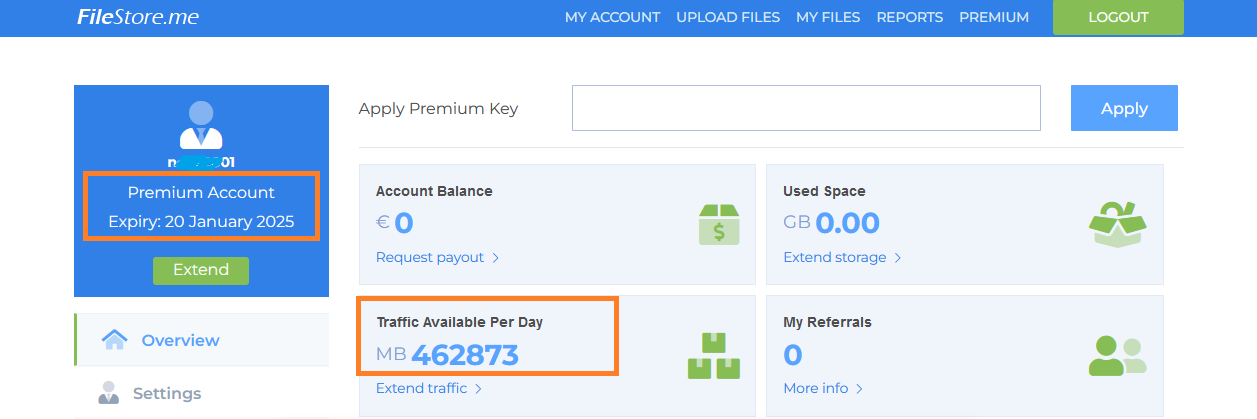Click the Overview house icon

coord(115,340)
